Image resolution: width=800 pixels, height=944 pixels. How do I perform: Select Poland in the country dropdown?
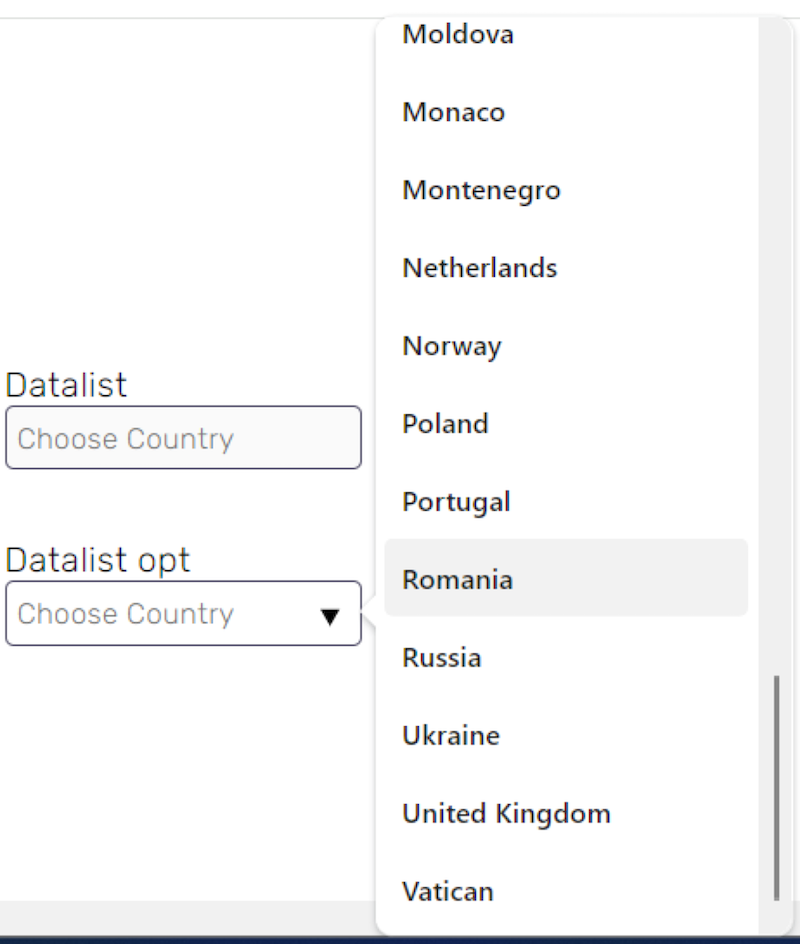coord(566,424)
